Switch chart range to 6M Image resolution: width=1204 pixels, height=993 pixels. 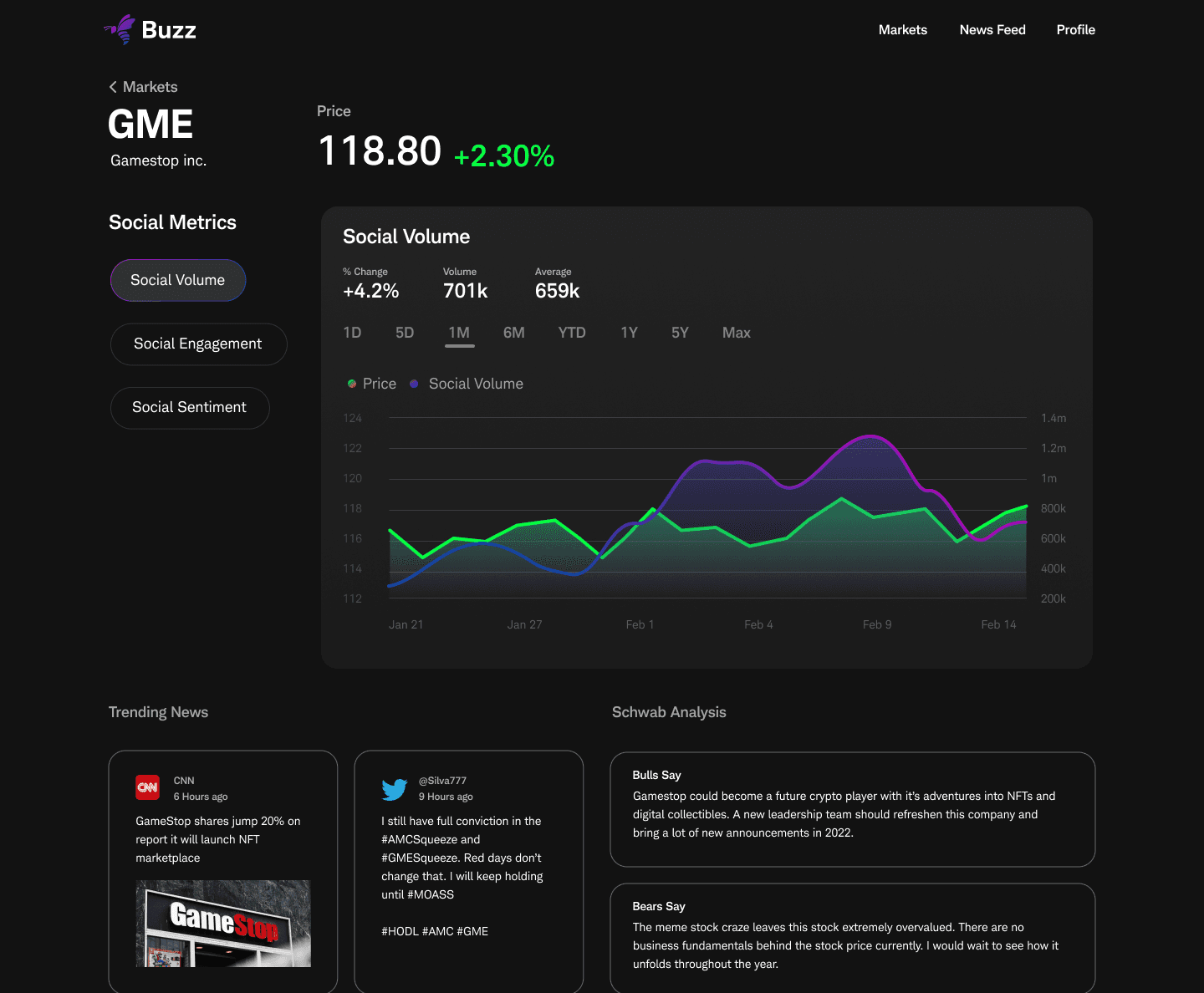click(514, 333)
